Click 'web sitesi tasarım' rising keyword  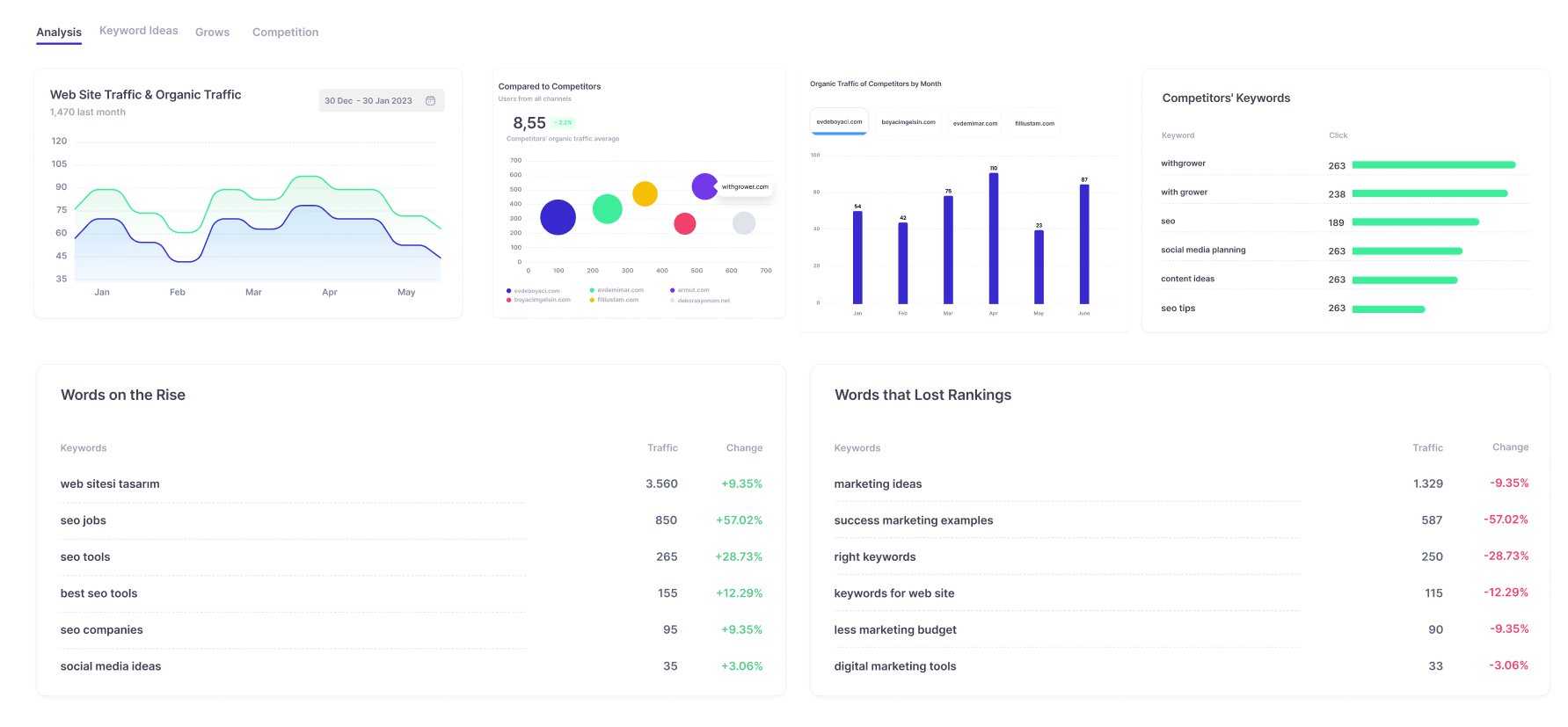pyautogui.click(x=110, y=484)
